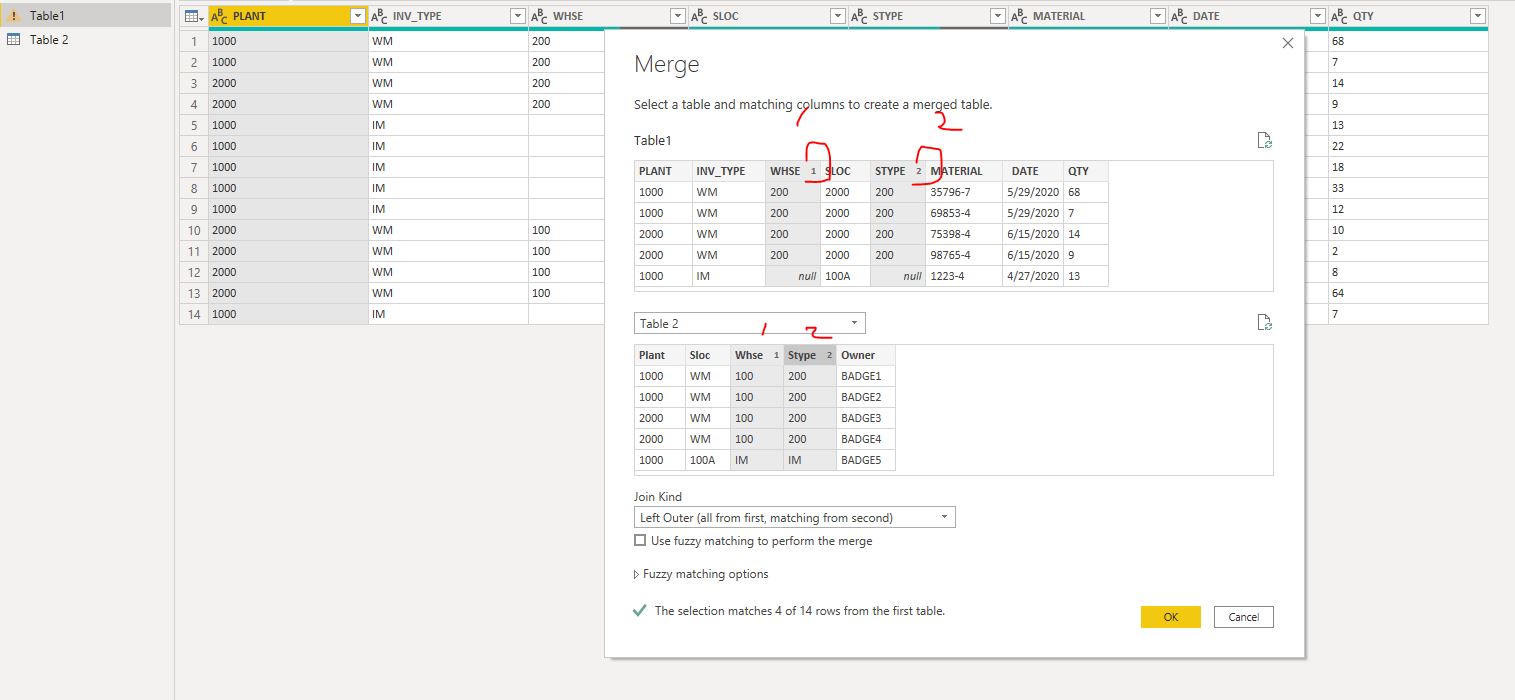Open QTY column filter dropdown
1515x700 pixels.
click(1477, 16)
